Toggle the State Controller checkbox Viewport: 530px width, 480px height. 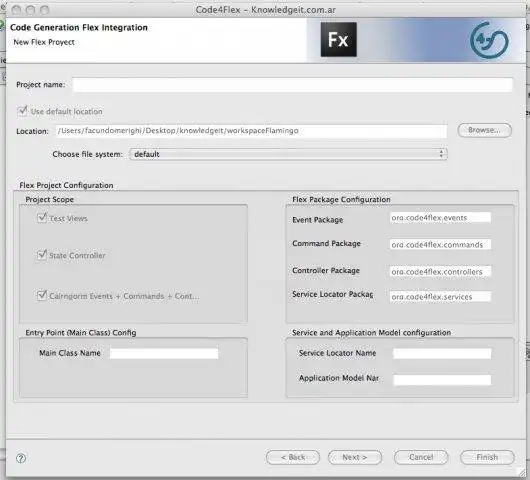(x=42, y=255)
